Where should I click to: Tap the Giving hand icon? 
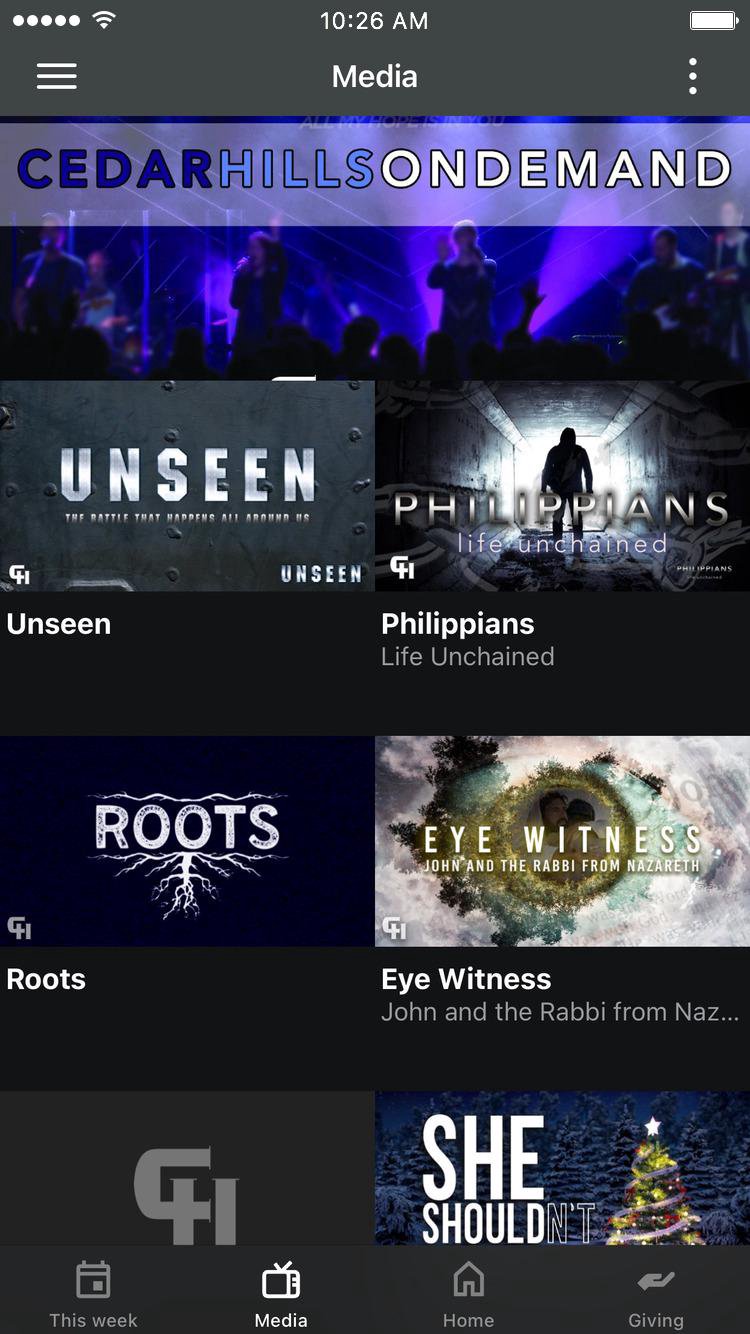[656, 1280]
